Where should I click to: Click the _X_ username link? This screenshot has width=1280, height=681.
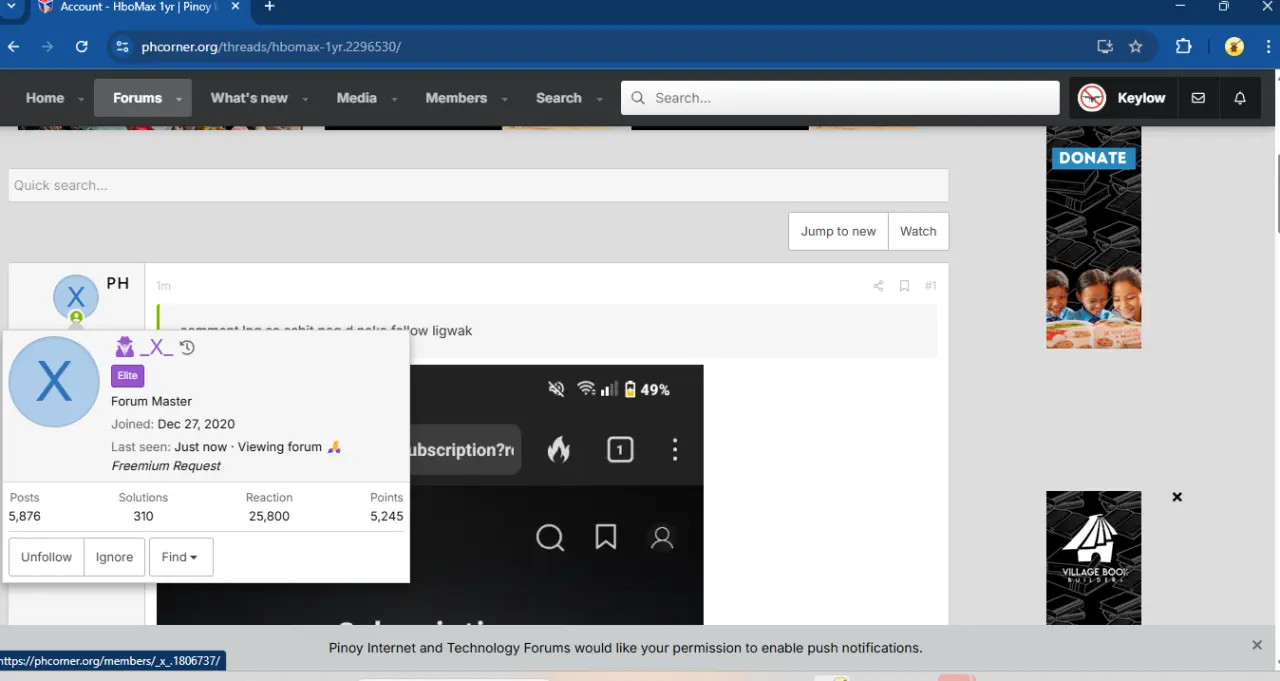coord(156,347)
